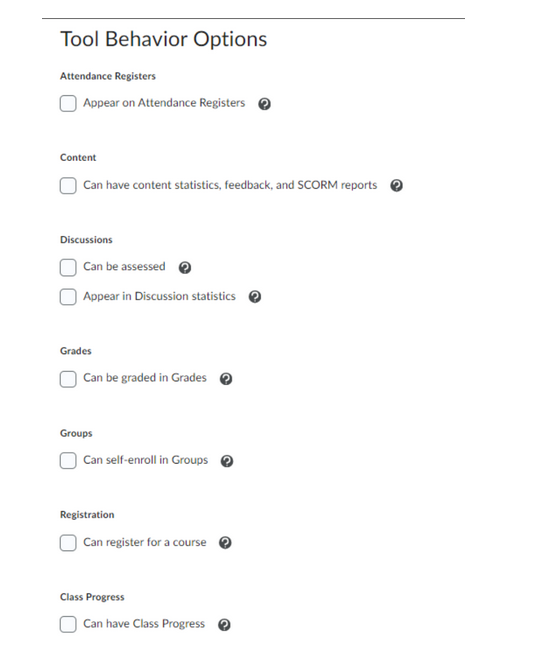
Task: Show help for Can be assessed
Action: coord(185,267)
